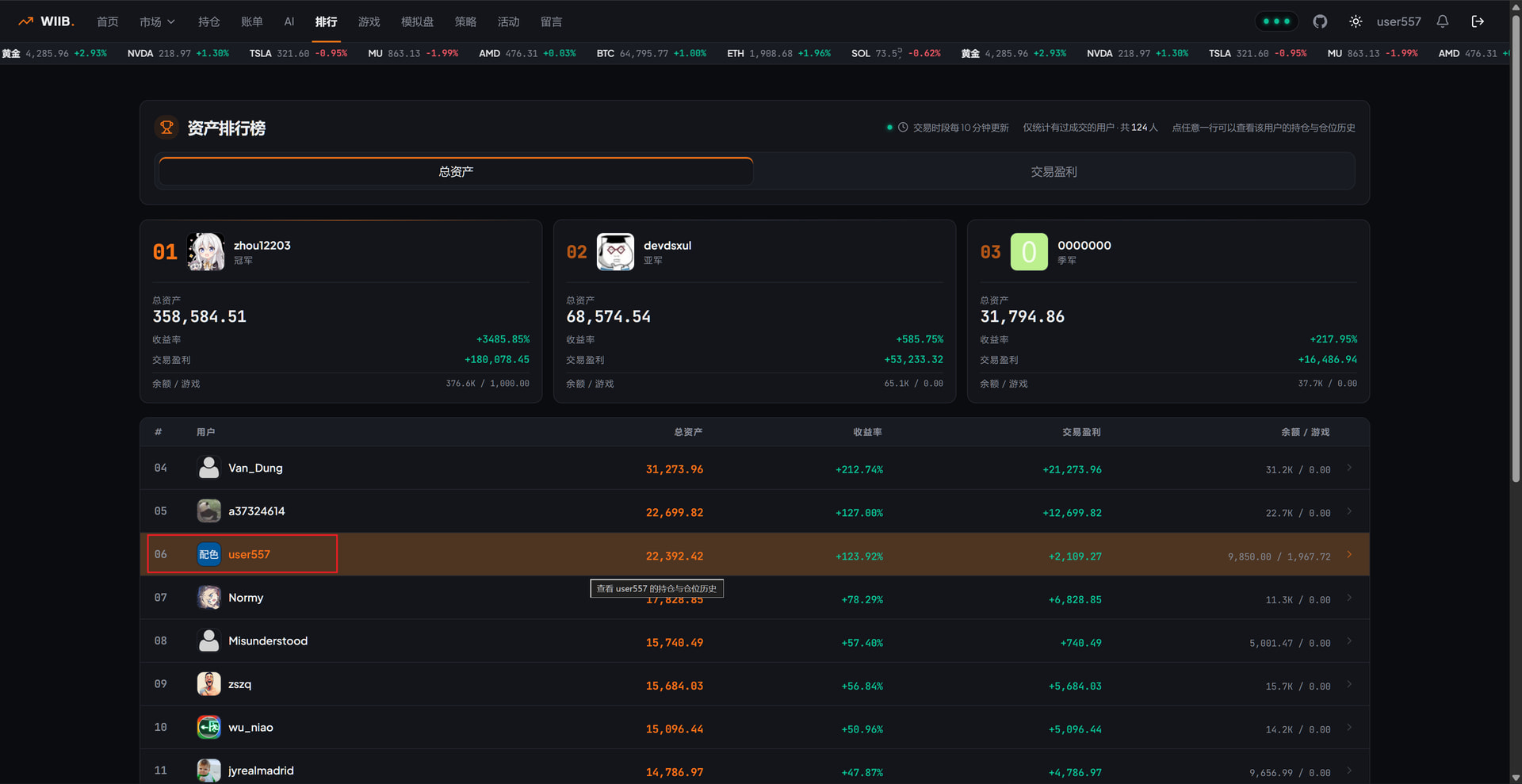Image resolution: width=1522 pixels, height=784 pixels.
Task: Toggle the light/dark theme sun icon
Action: [1356, 21]
